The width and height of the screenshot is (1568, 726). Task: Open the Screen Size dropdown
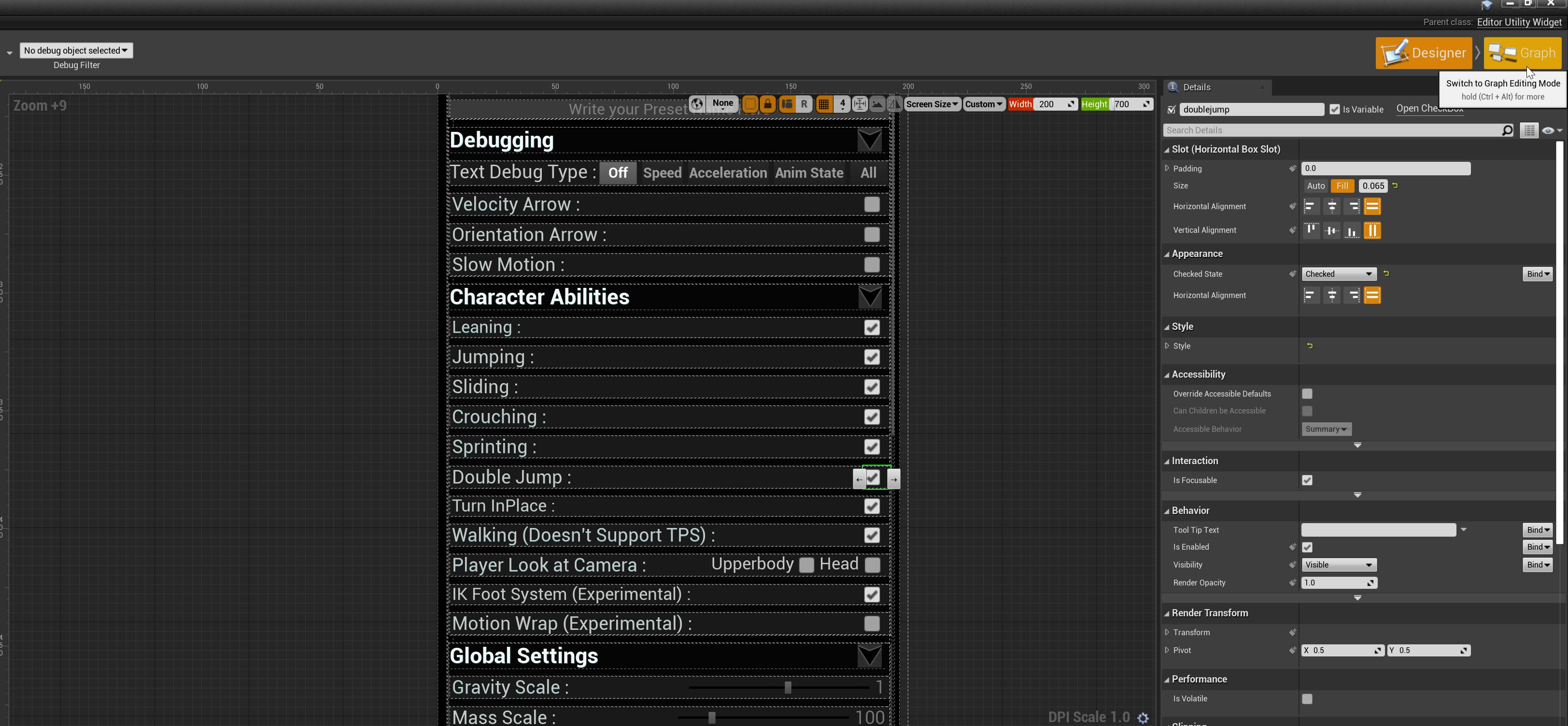[x=932, y=104]
